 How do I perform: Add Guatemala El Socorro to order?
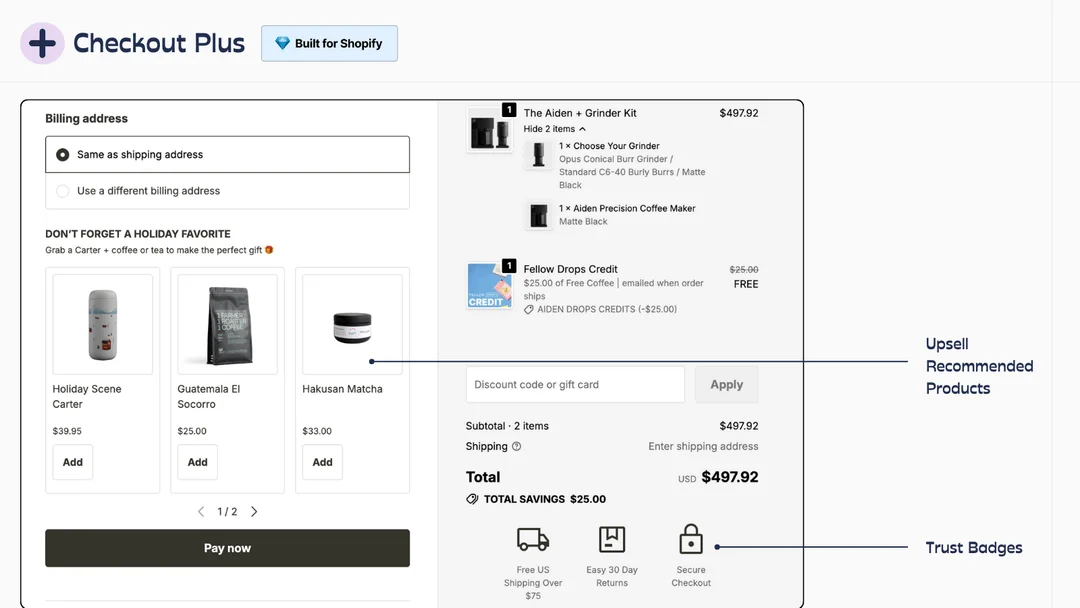coord(198,462)
